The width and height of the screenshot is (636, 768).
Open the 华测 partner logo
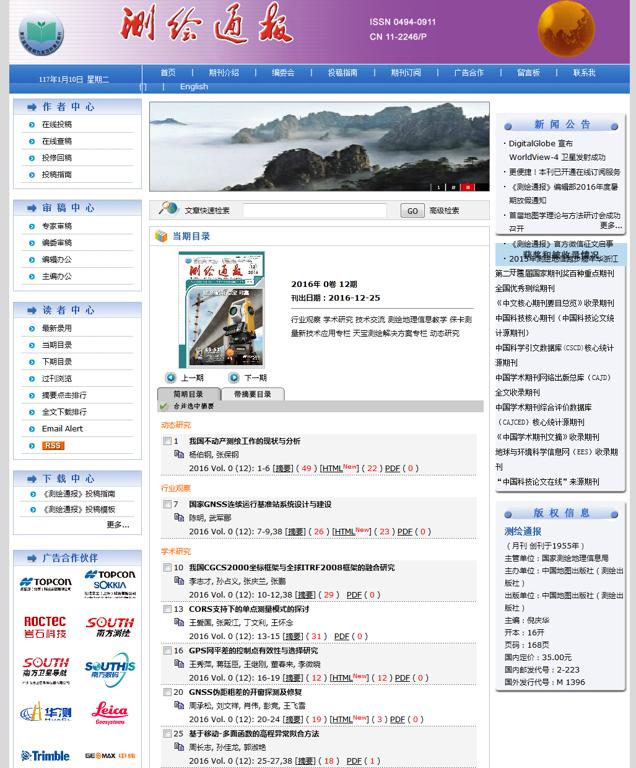(x=46, y=712)
